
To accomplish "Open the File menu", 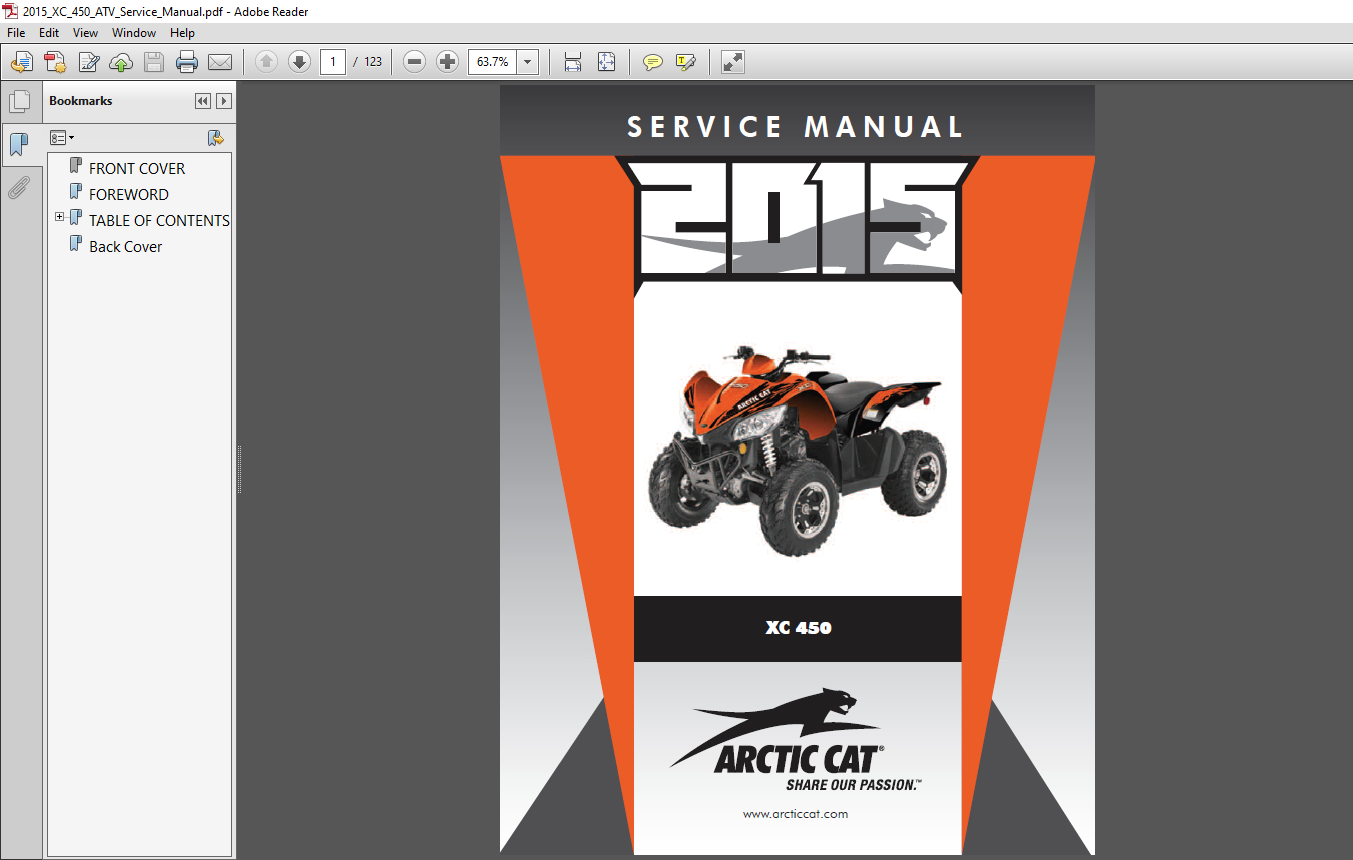I will click(16, 33).
